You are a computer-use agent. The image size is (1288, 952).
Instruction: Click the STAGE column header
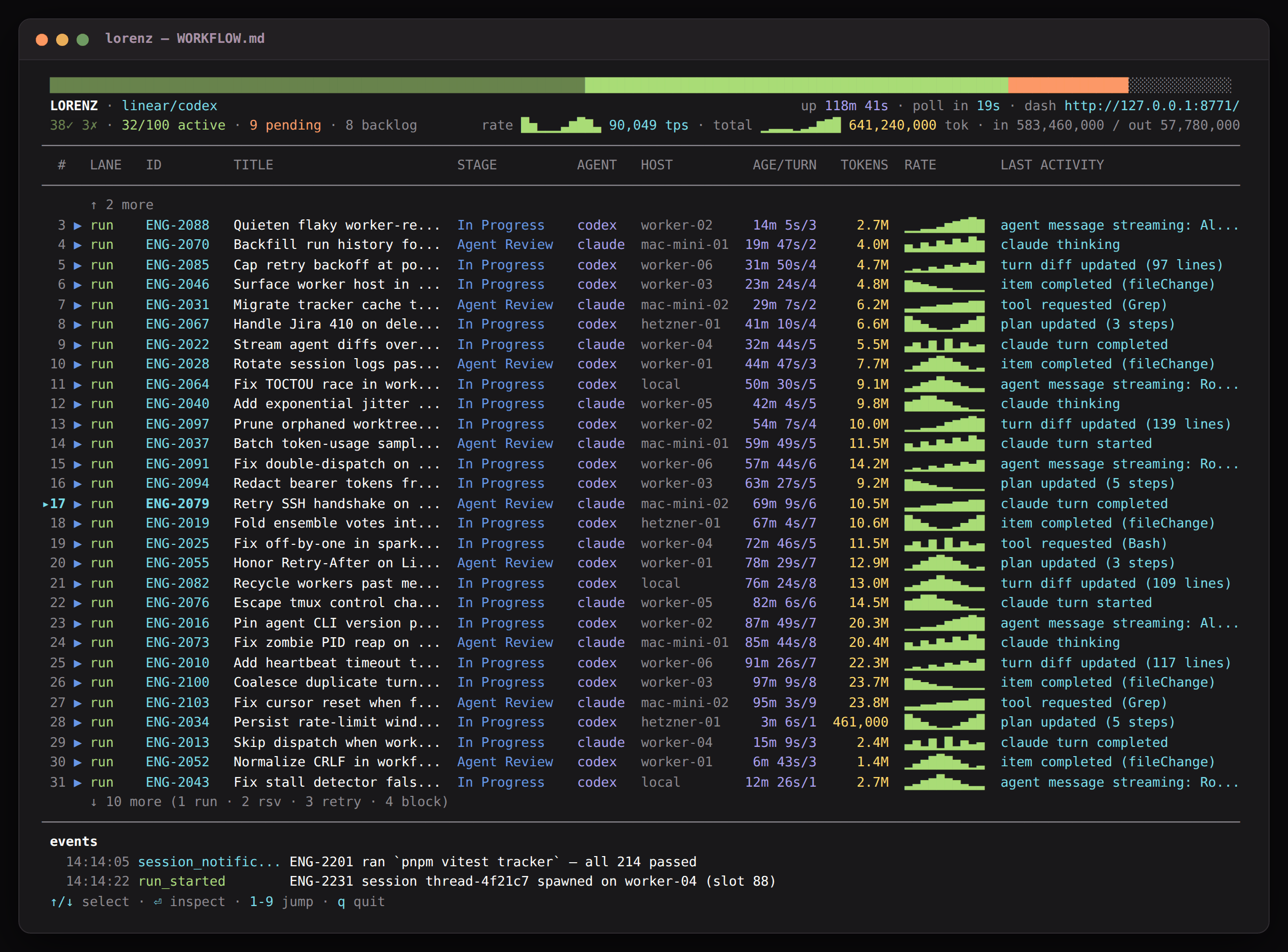[477, 165]
